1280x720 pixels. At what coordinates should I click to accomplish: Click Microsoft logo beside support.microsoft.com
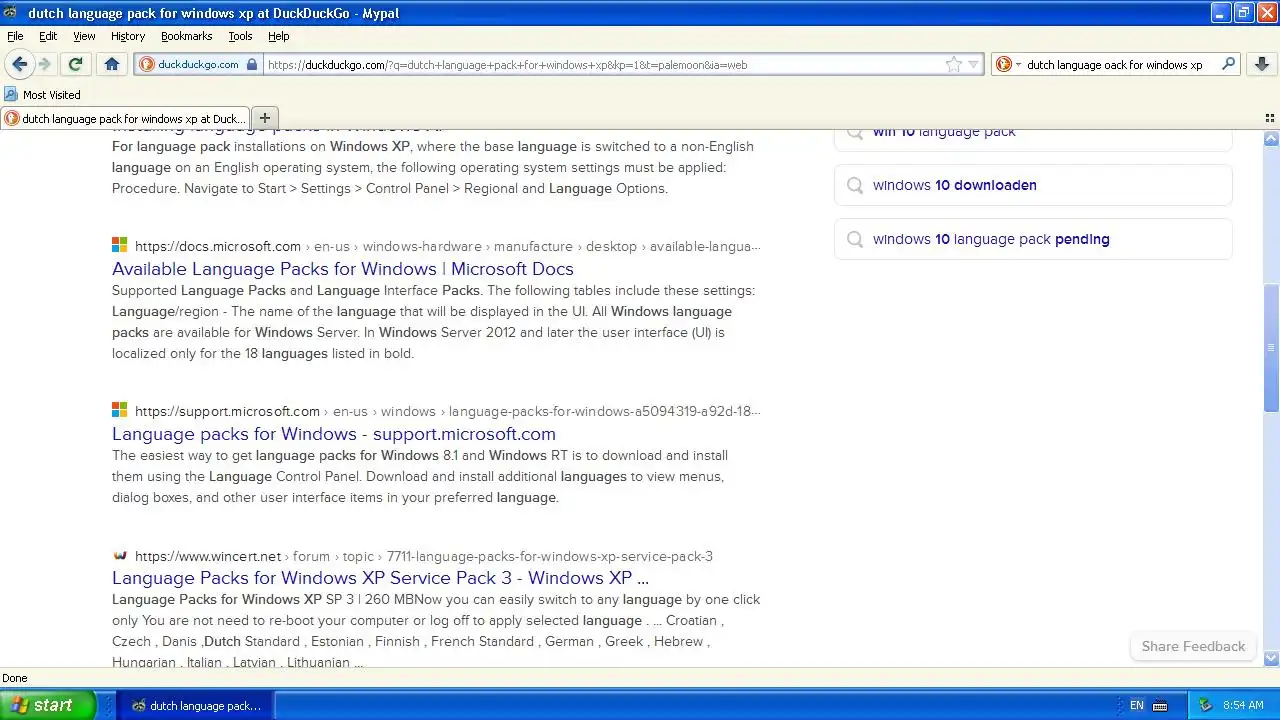pos(120,410)
